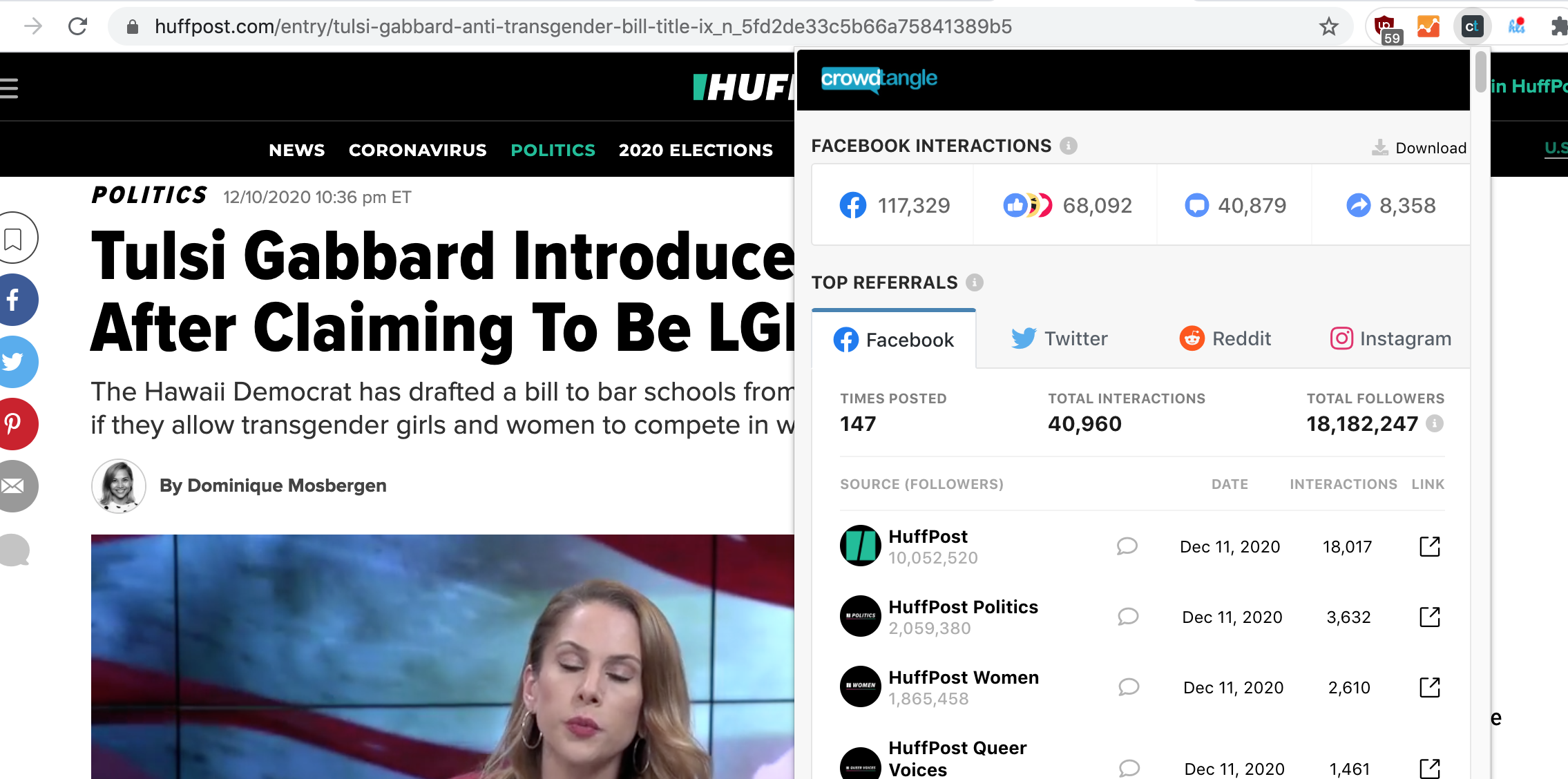Switch to the Reddit referrals tab
This screenshot has height=779, width=1568.
1225,338
